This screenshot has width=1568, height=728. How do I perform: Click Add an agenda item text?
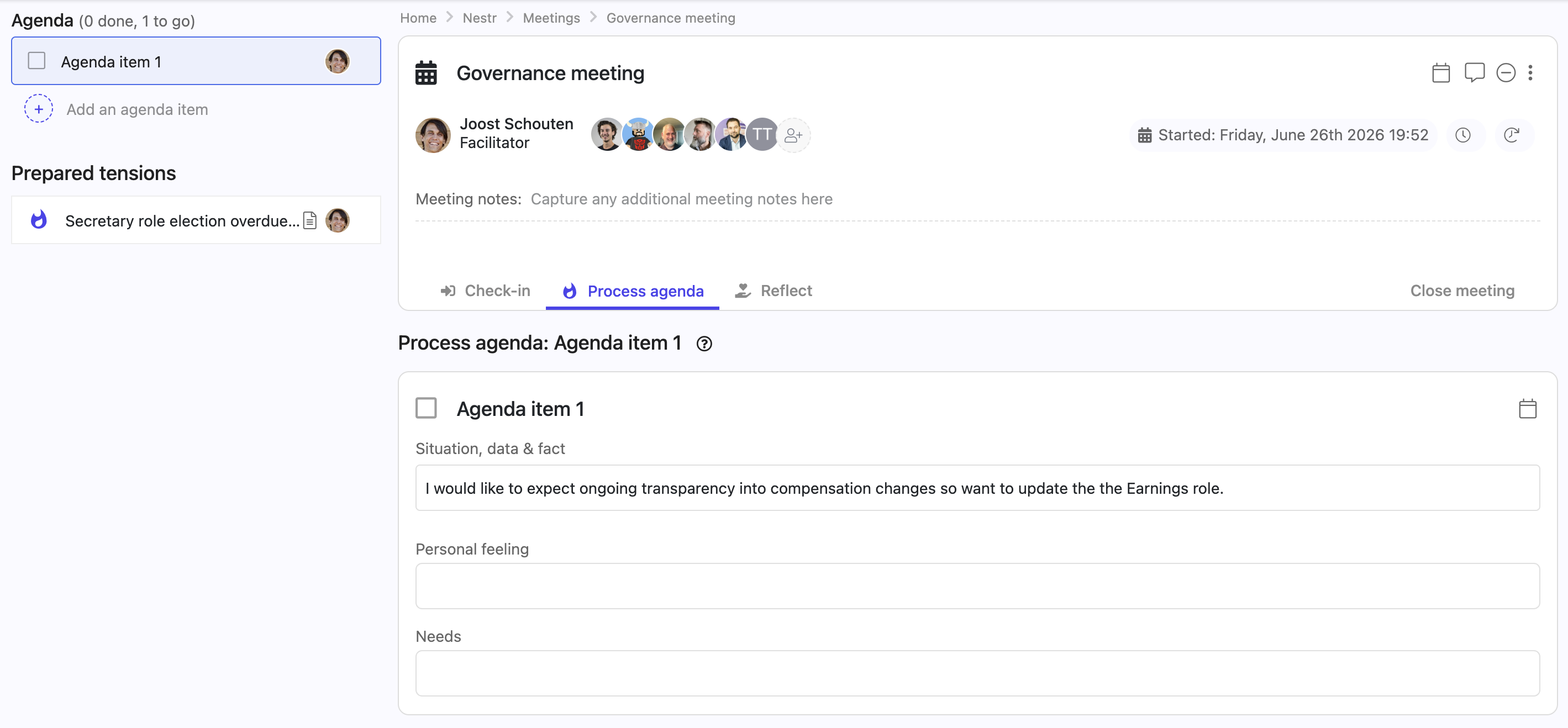pyautogui.click(x=137, y=109)
